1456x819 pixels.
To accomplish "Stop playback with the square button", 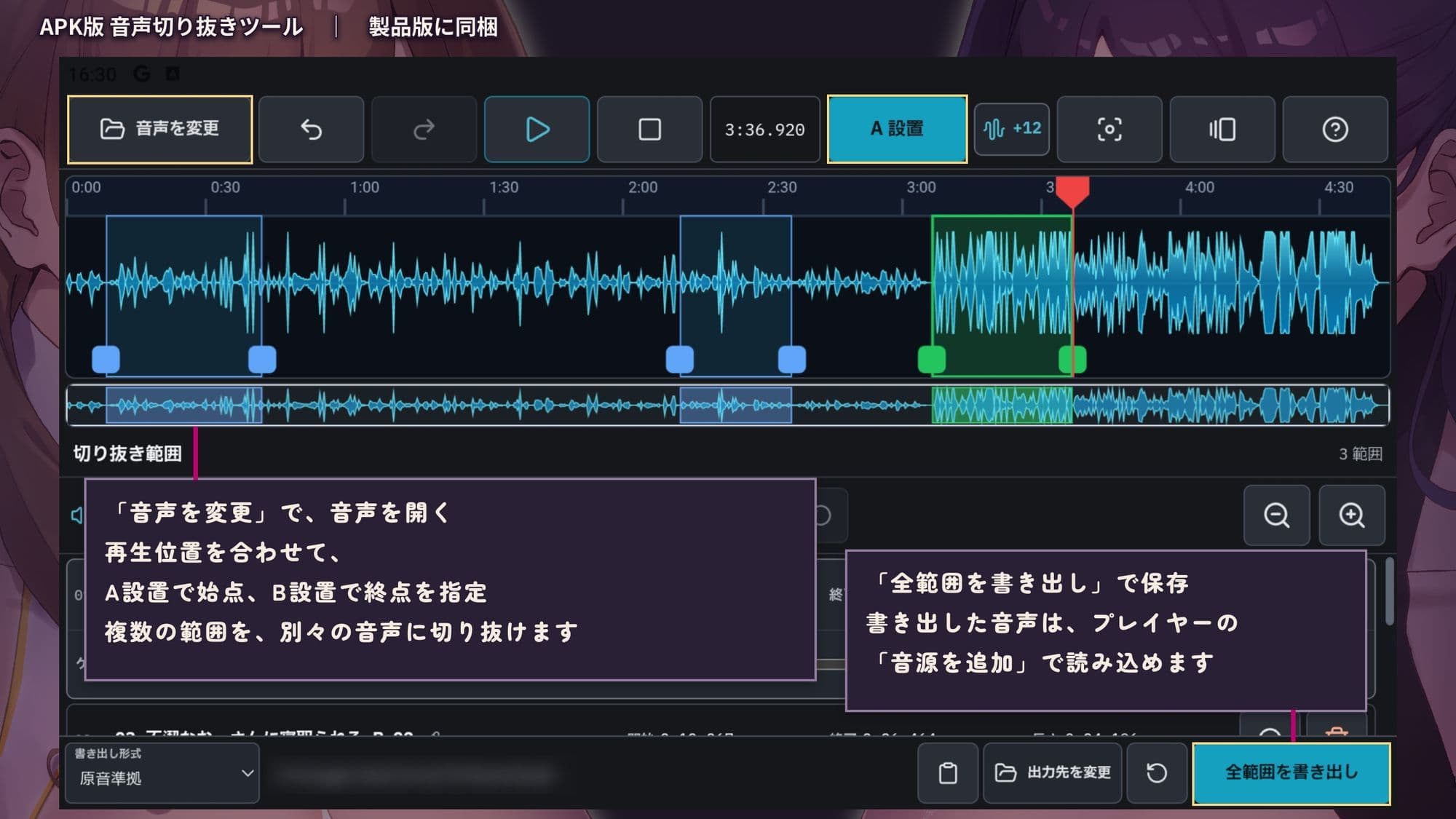I will coord(649,129).
